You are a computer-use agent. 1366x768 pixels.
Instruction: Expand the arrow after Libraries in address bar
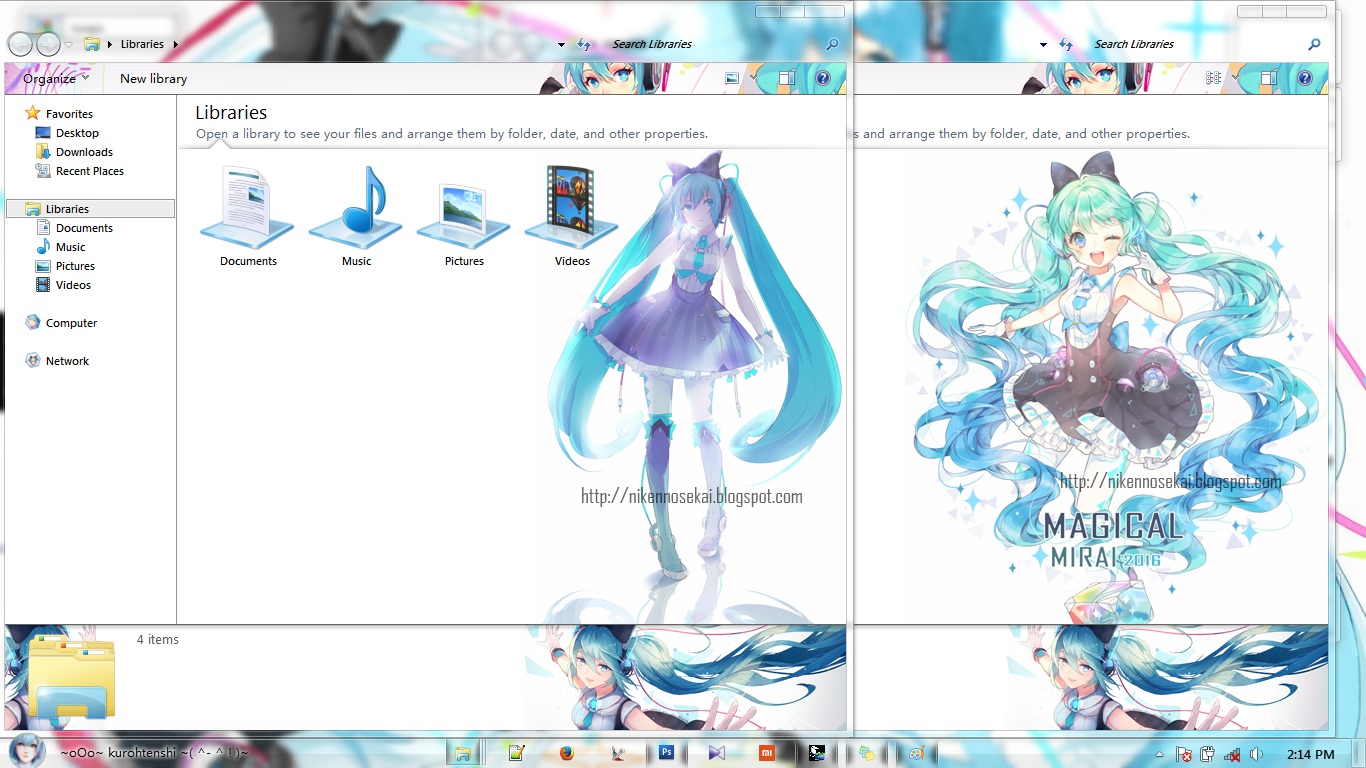click(176, 44)
